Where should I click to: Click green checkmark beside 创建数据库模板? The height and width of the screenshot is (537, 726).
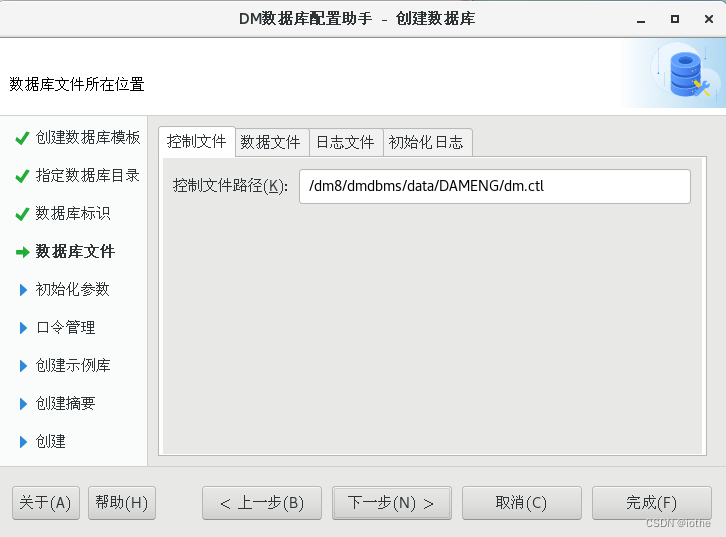click(x=22, y=138)
